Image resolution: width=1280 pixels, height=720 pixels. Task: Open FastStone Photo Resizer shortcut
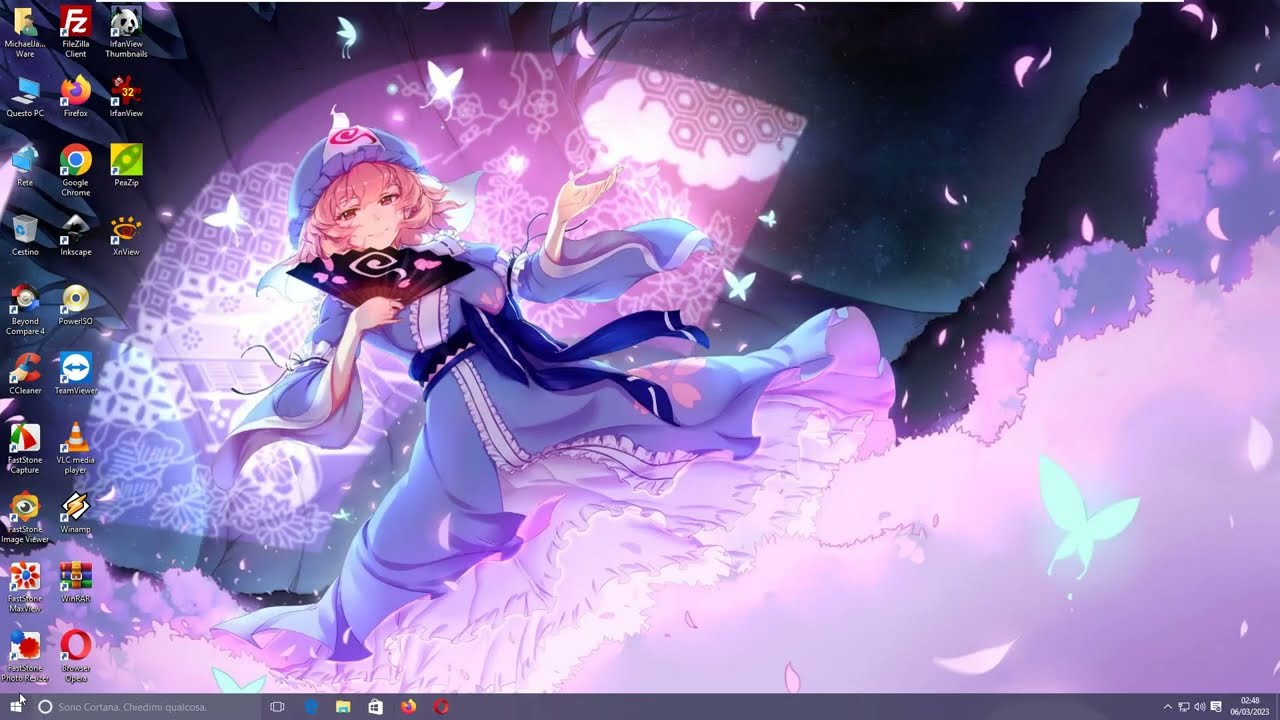click(25, 656)
